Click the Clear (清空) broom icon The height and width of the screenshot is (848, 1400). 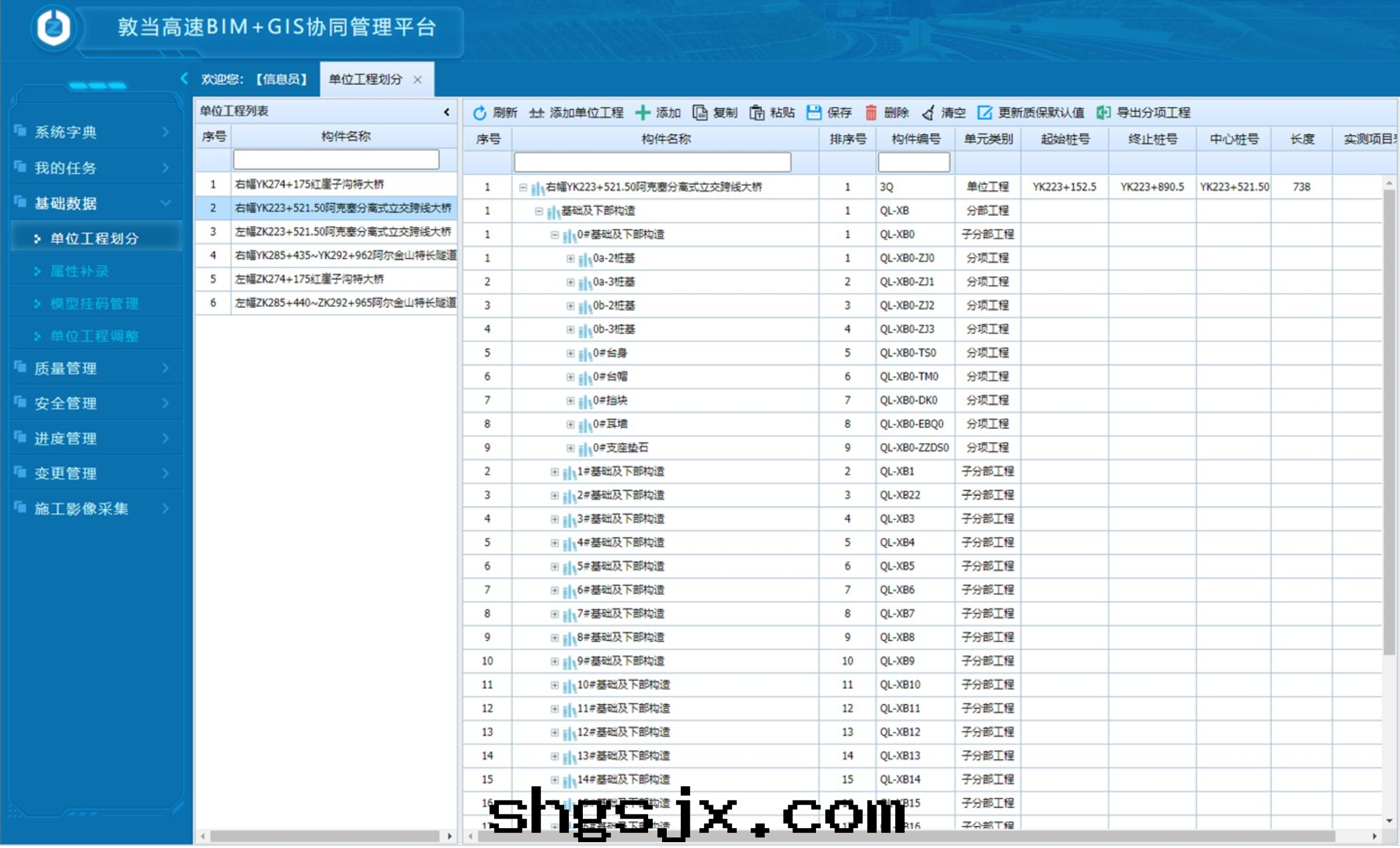(x=928, y=113)
